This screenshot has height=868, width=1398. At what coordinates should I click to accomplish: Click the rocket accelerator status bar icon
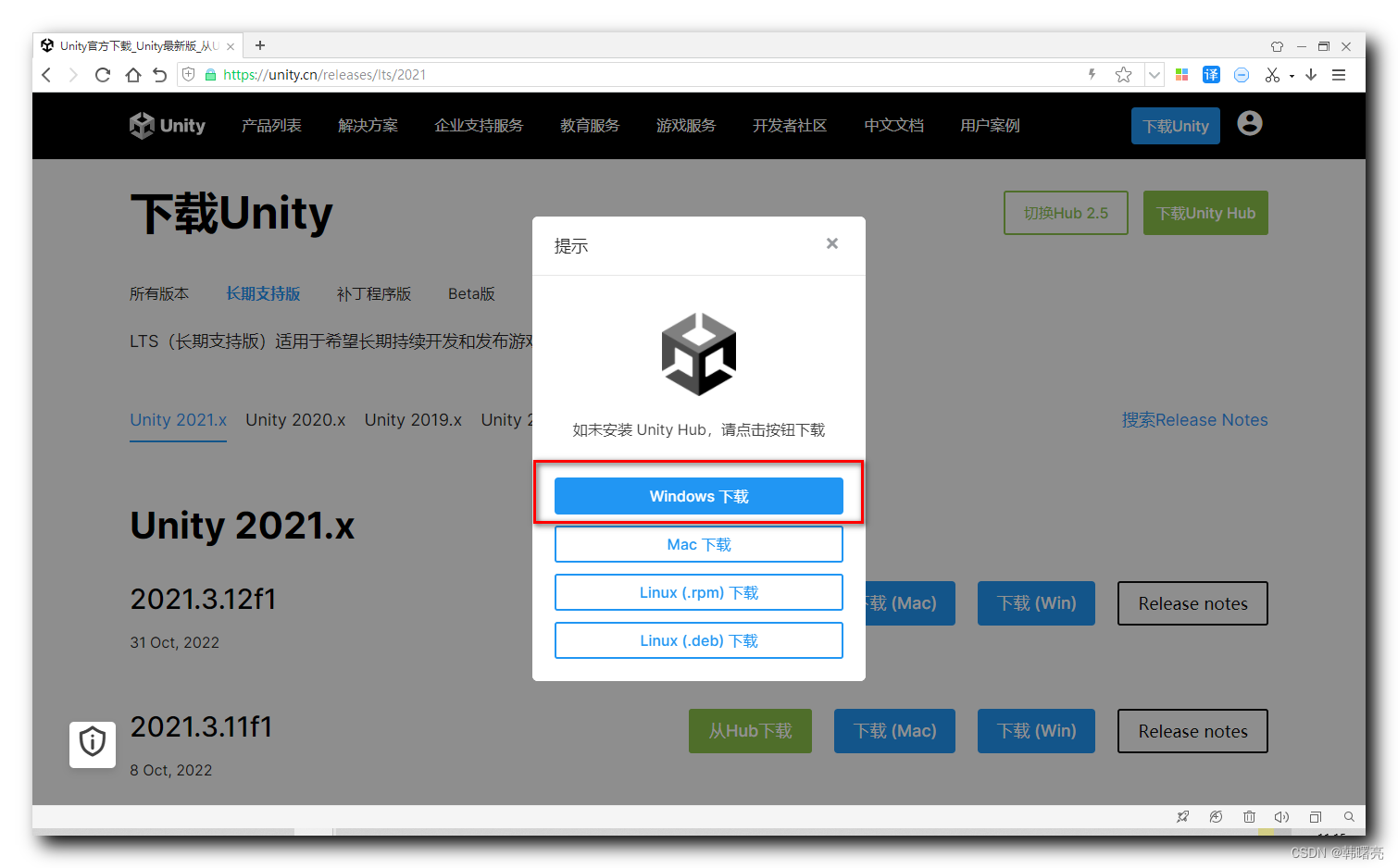[1182, 817]
